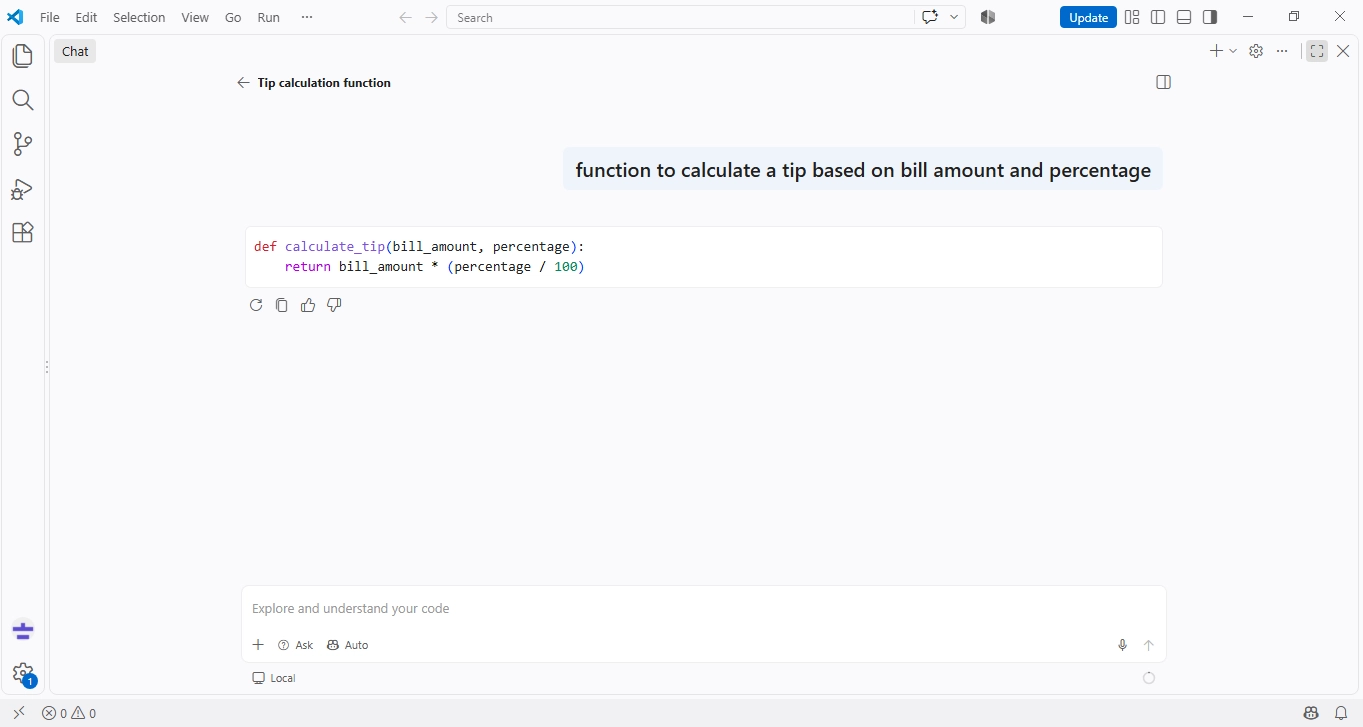Start a new chat with plus icon
The width and height of the screenshot is (1363, 727).
pyautogui.click(x=1216, y=51)
